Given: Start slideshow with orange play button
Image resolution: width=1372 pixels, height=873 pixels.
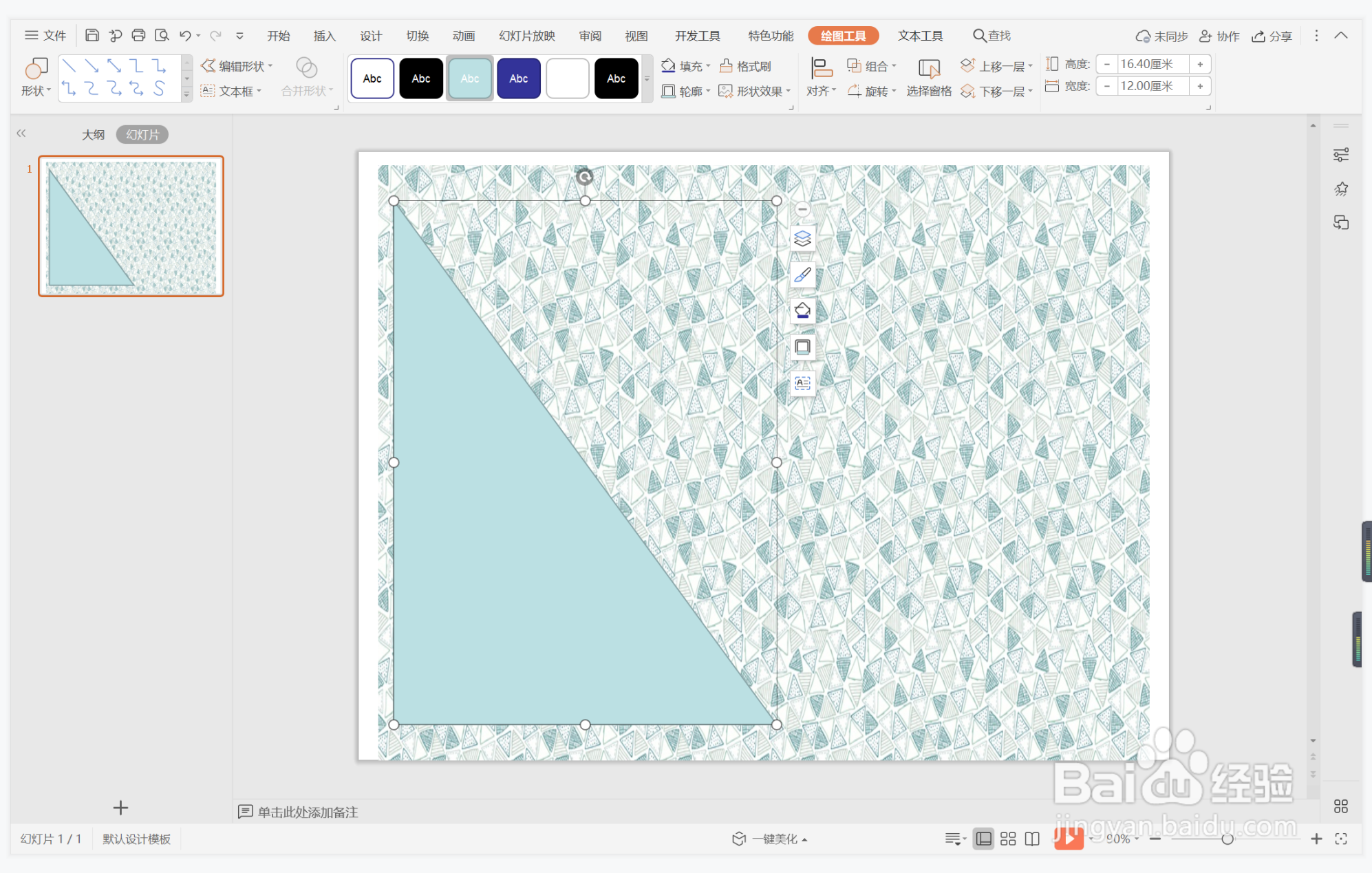Looking at the screenshot, I should point(1069,838).
